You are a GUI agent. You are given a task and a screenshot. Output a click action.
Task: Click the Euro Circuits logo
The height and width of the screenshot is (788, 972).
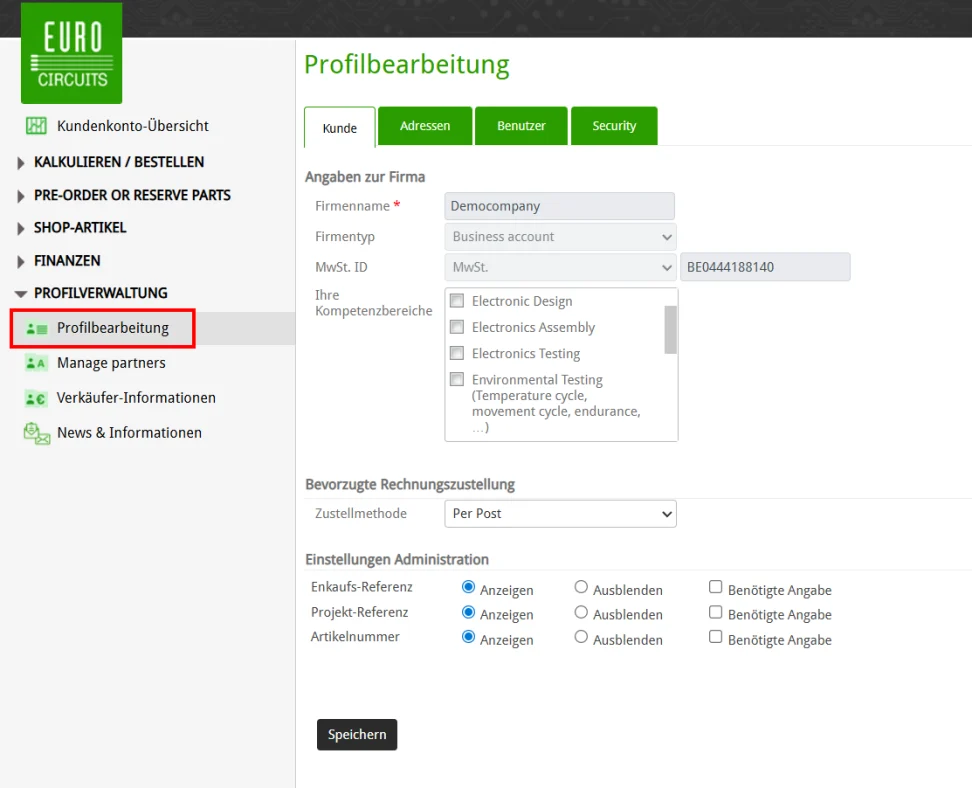[70, 52]
